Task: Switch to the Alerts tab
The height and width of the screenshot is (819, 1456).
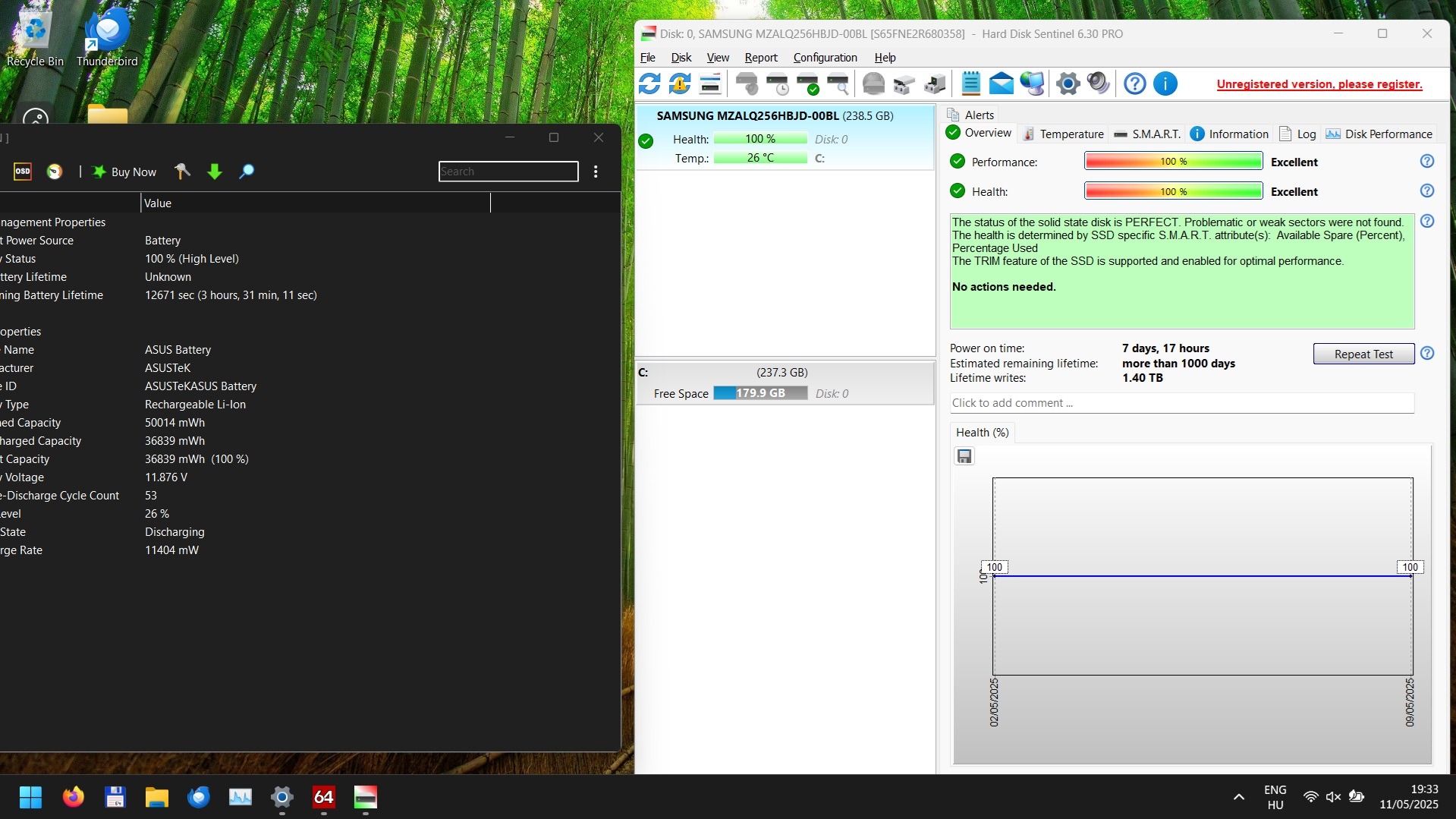Action: click(970, 115)
